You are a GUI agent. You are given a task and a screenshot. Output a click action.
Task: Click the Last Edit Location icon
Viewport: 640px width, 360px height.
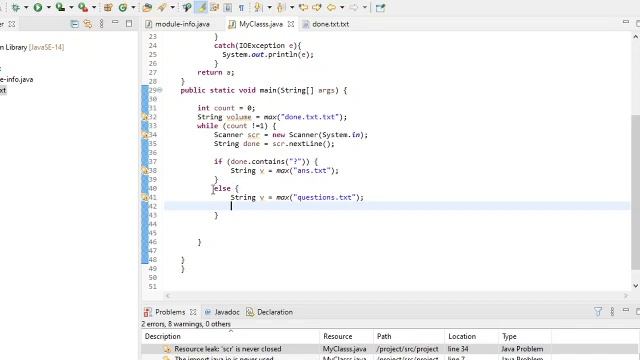[x=303, y=7]
